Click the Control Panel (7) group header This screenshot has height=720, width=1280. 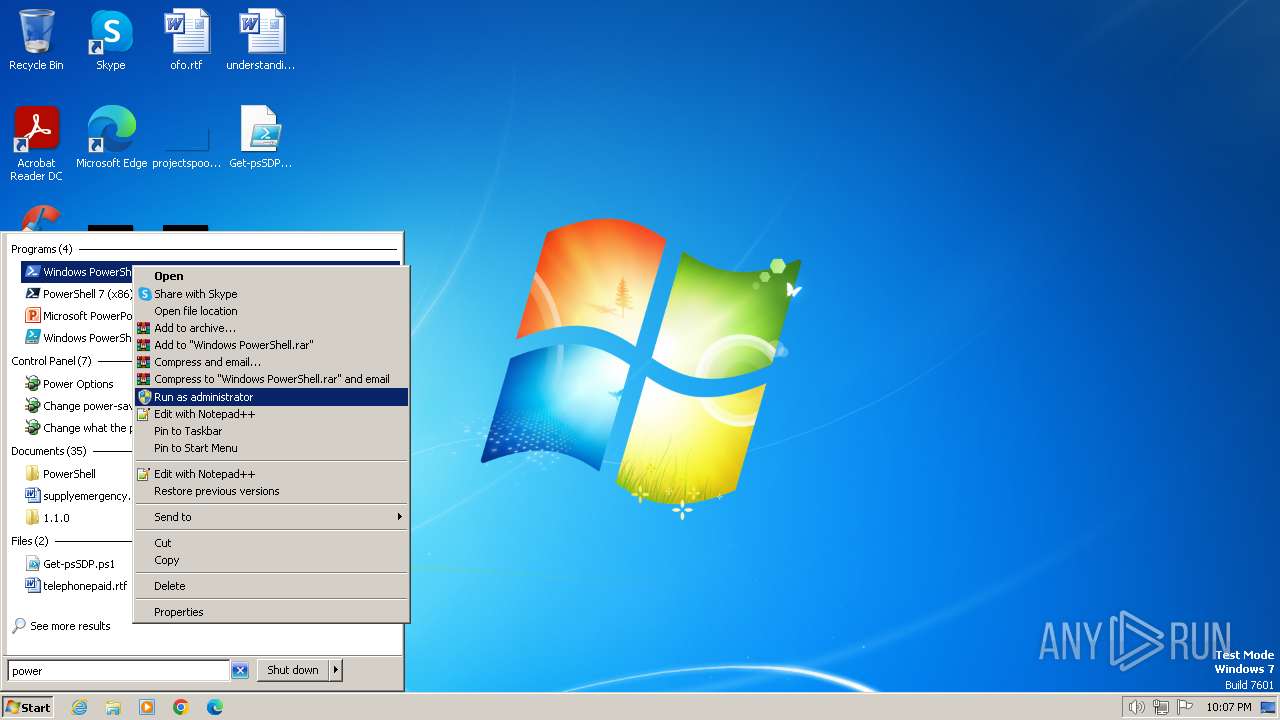click(51, 361)
